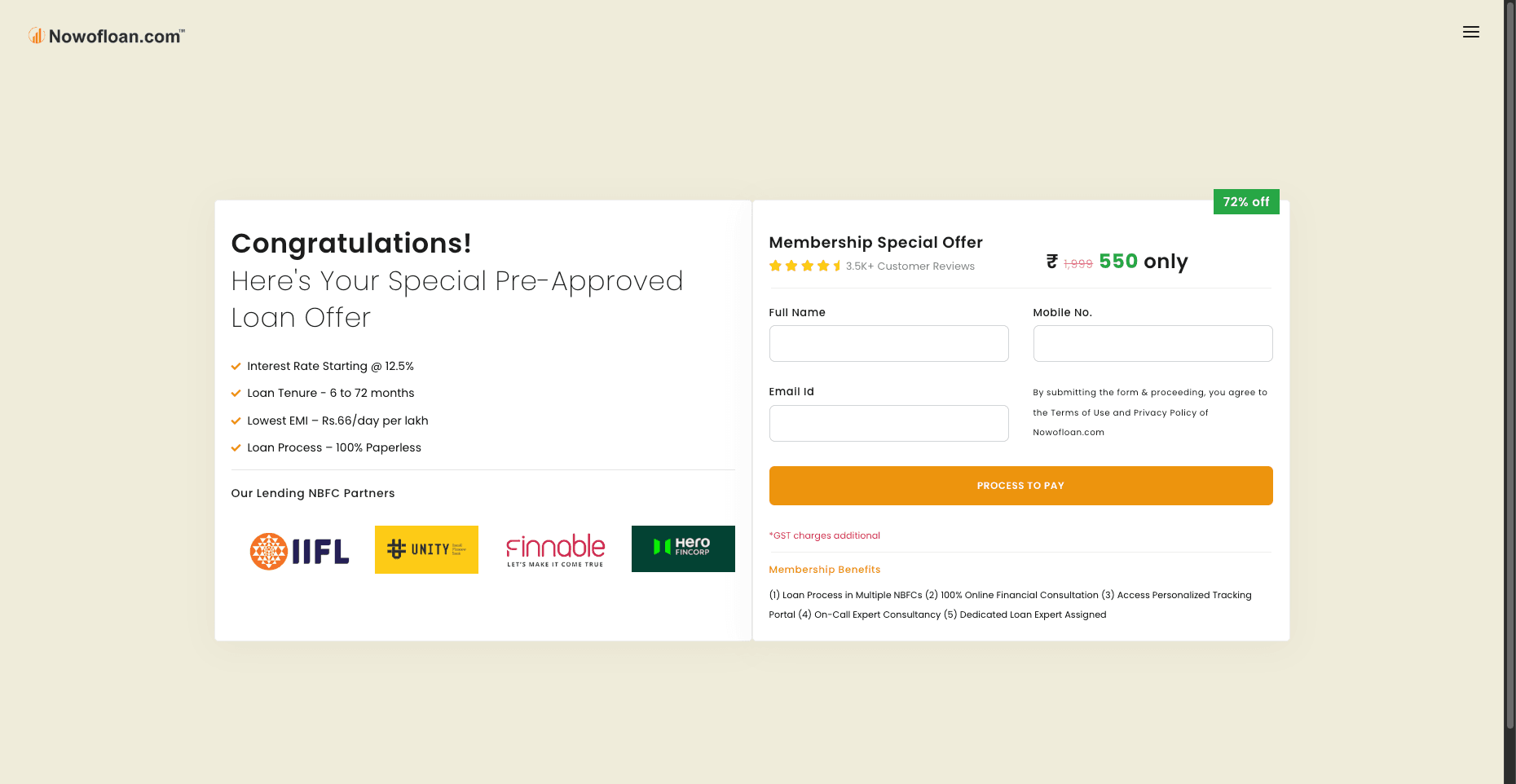
Task: Focus the Full Name input field
Action: pyautogui.click(x=888, y=344)
